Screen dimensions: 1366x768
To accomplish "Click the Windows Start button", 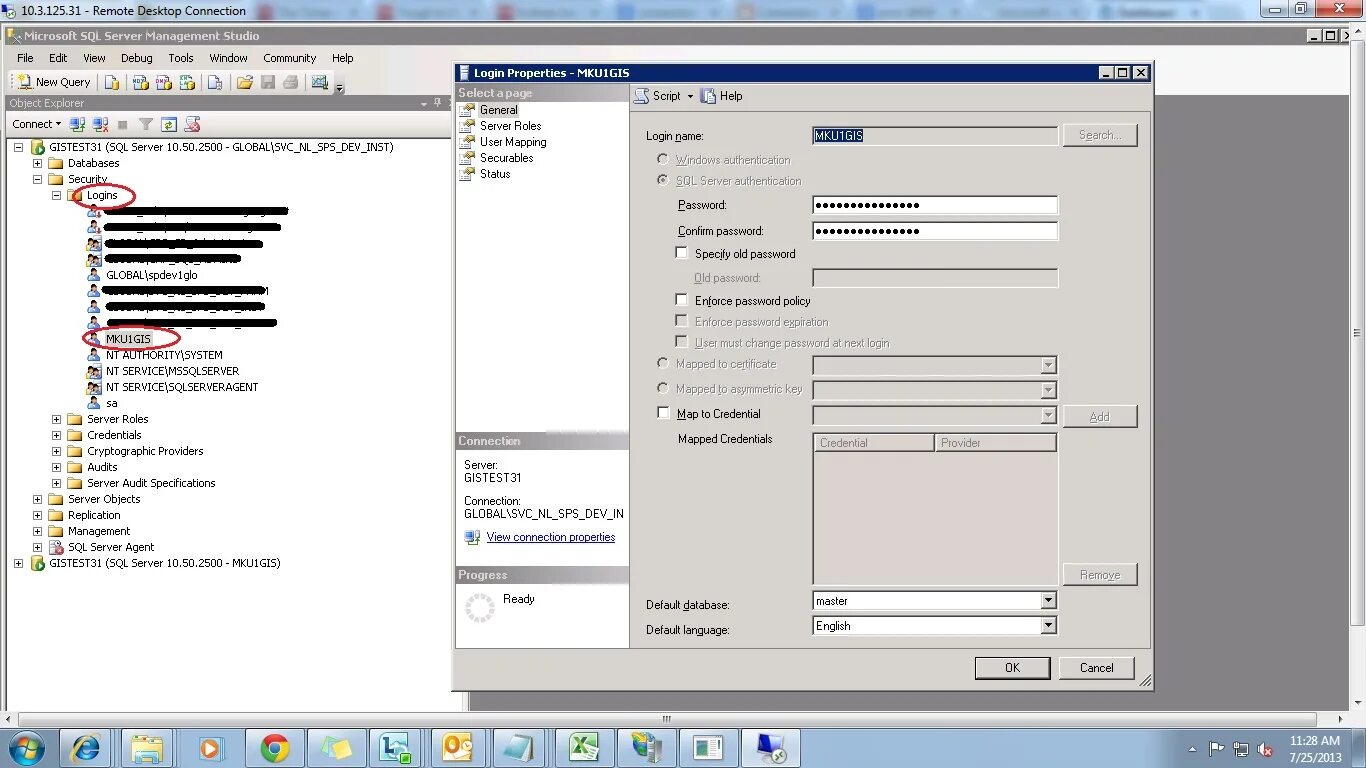I will (x=27, y=748).
